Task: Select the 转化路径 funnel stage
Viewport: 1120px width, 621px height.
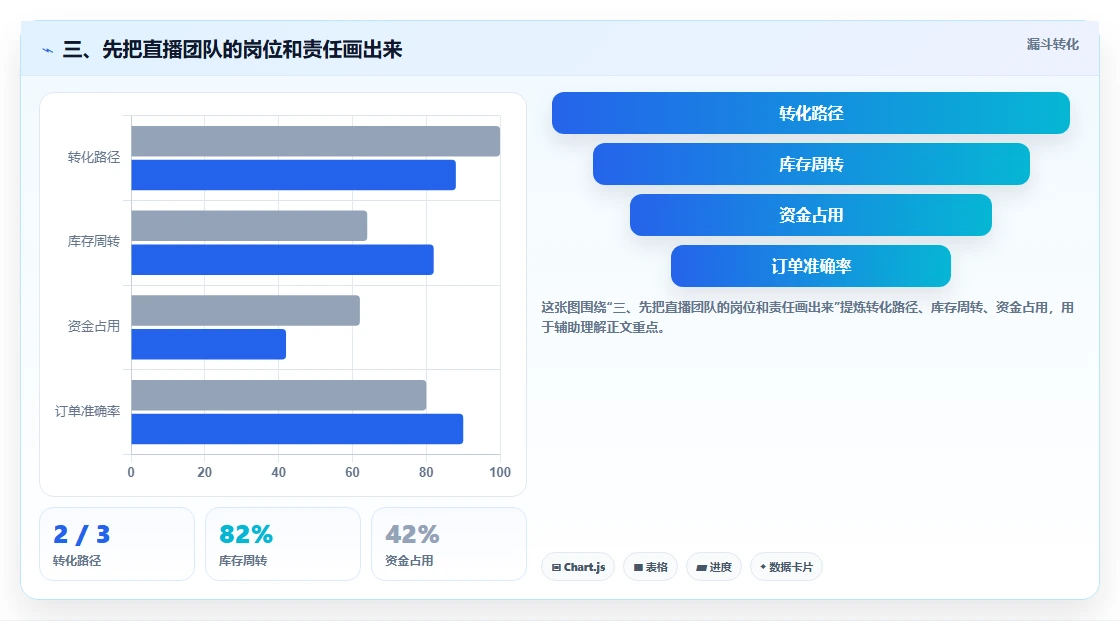Action: pos(811,113)
